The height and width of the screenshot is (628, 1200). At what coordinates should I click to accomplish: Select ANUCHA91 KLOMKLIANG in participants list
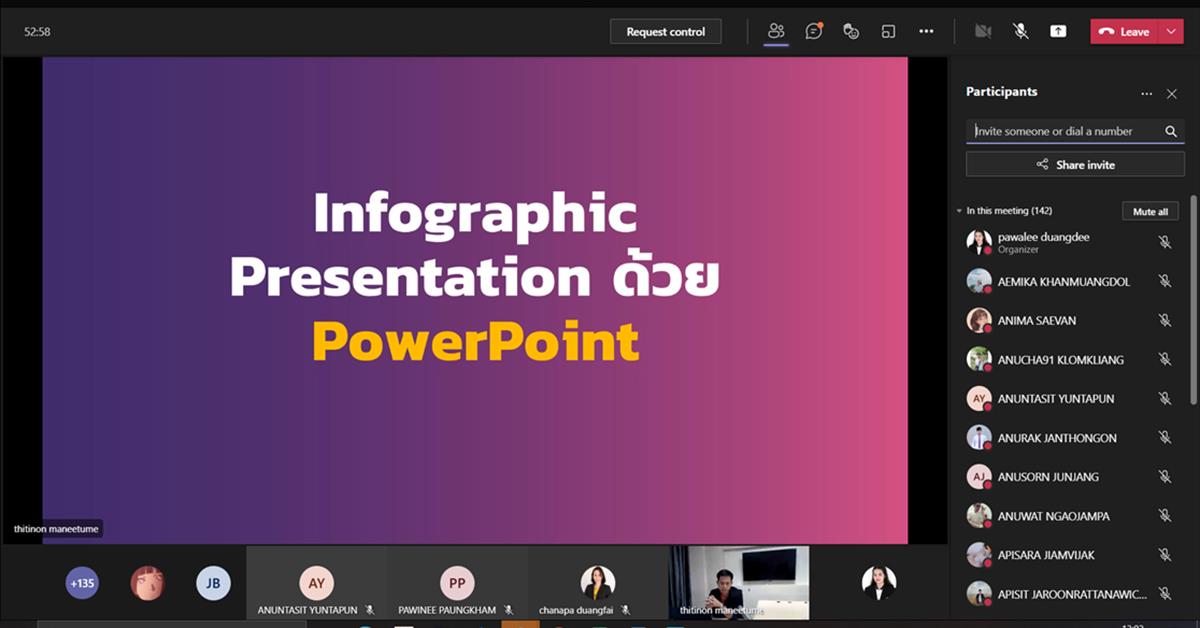point(1070,359)
